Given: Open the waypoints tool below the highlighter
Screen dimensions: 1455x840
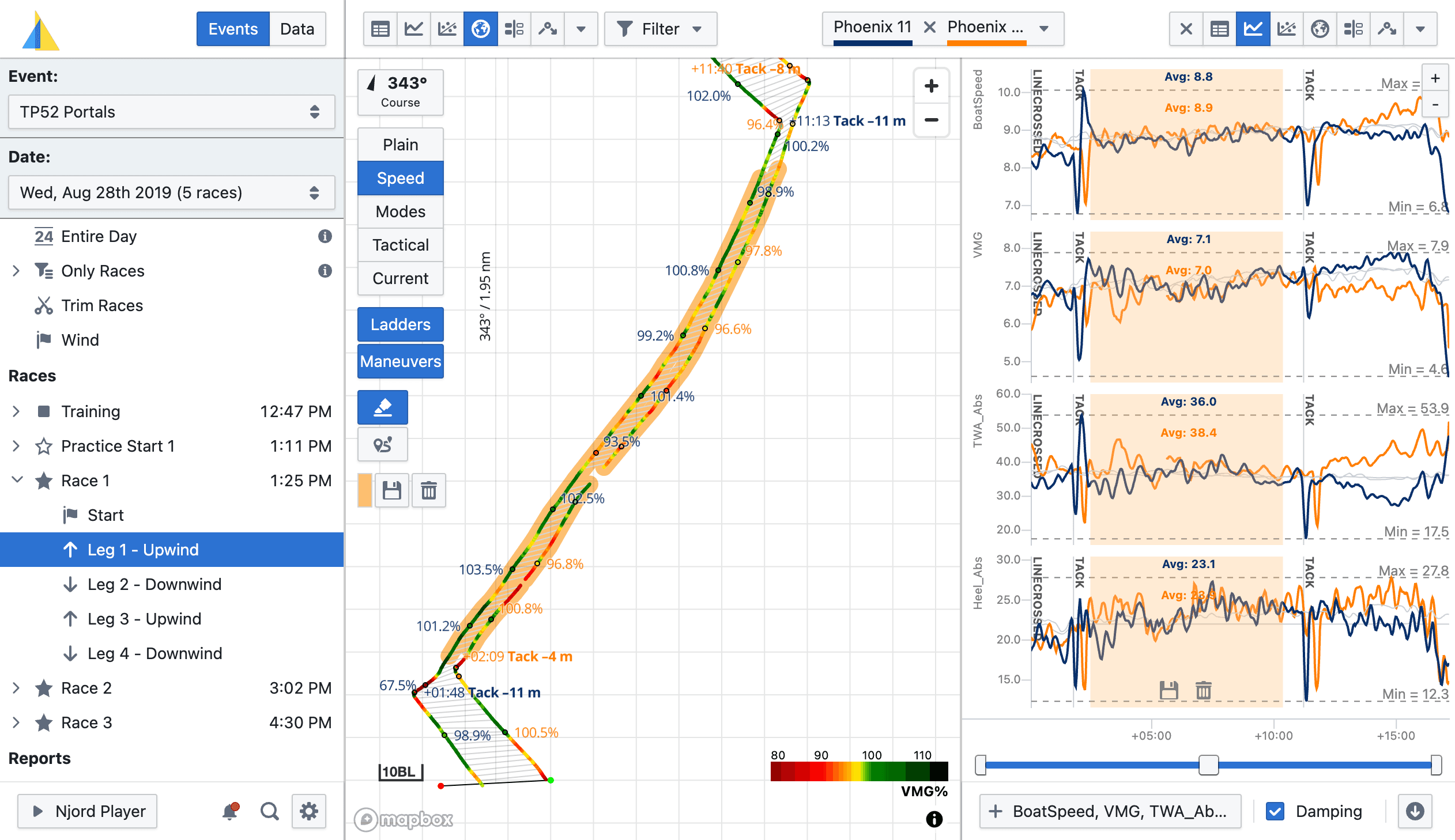Looking at the screenshot, I should pos(382,444).
